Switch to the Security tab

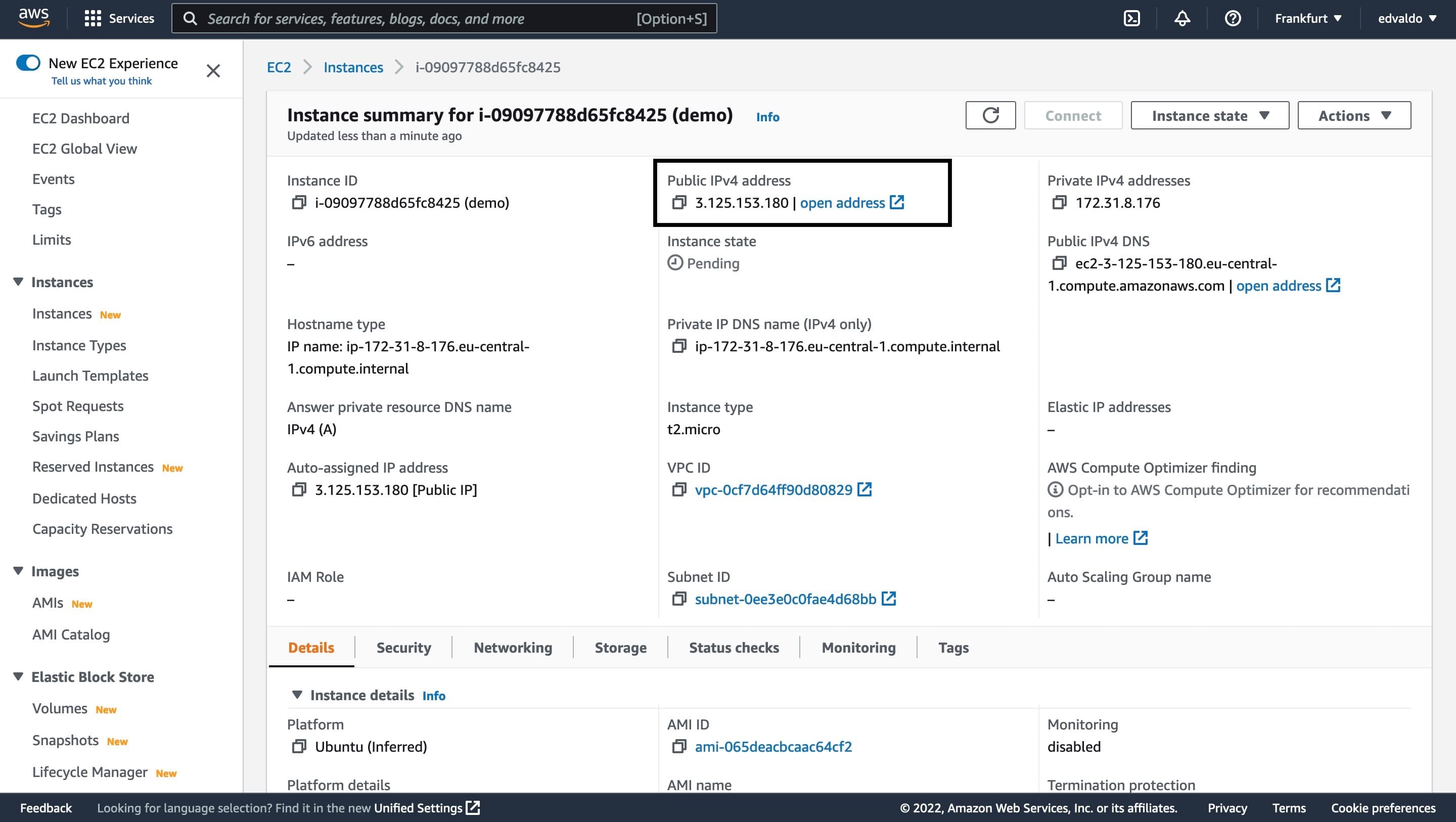pyautogui.click(x=403, y=647)
